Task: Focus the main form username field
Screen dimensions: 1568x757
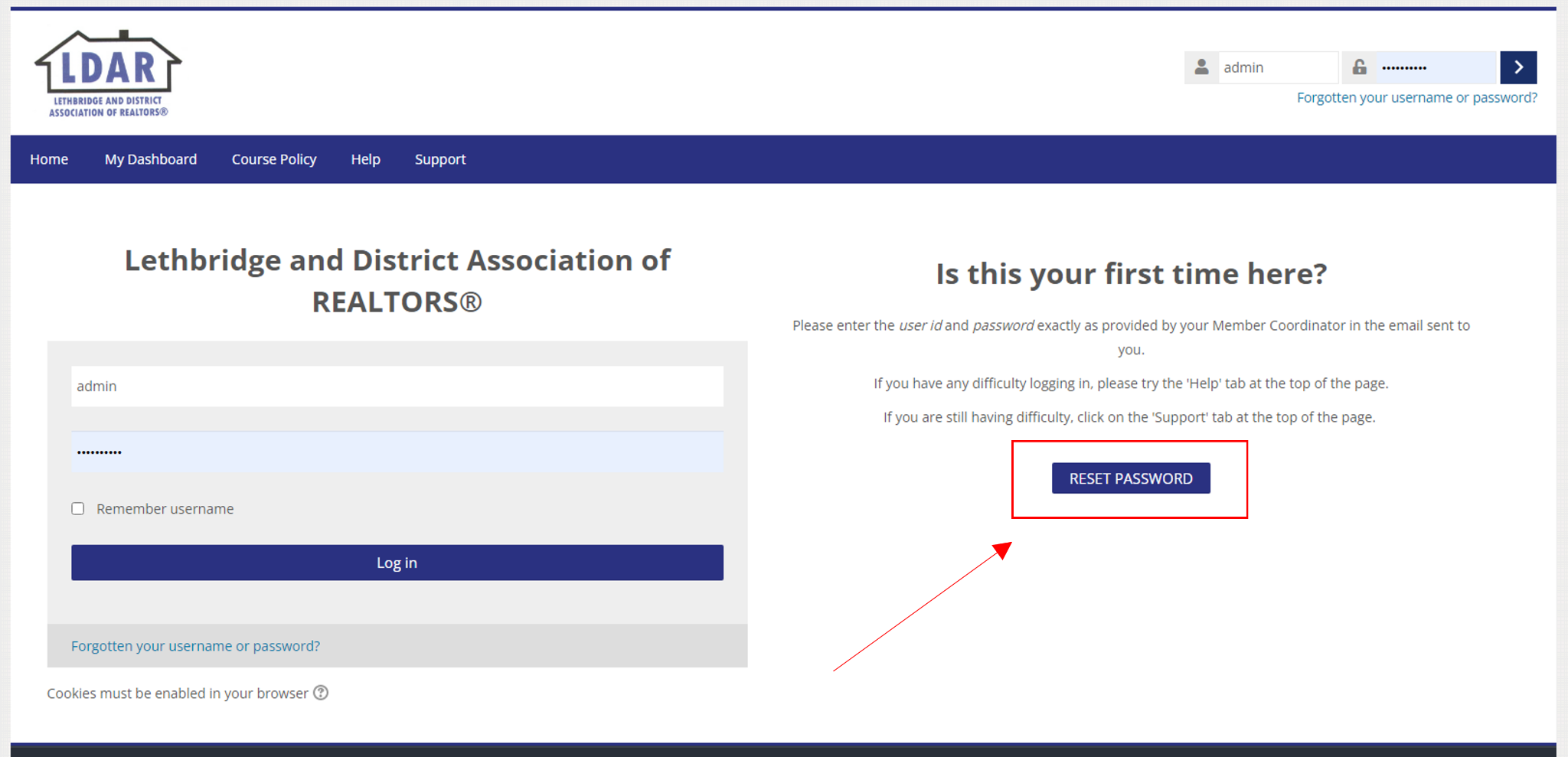Action: click(397, 387)
